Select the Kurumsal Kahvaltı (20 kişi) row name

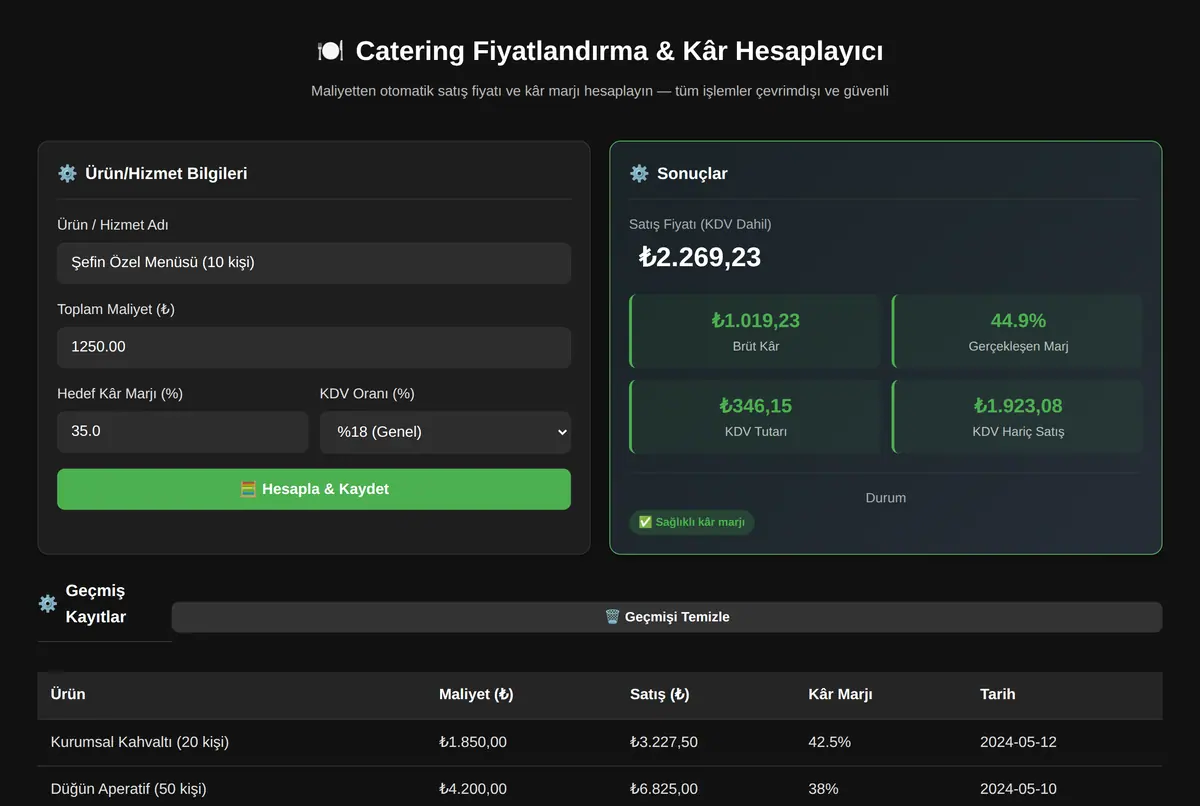140,742
